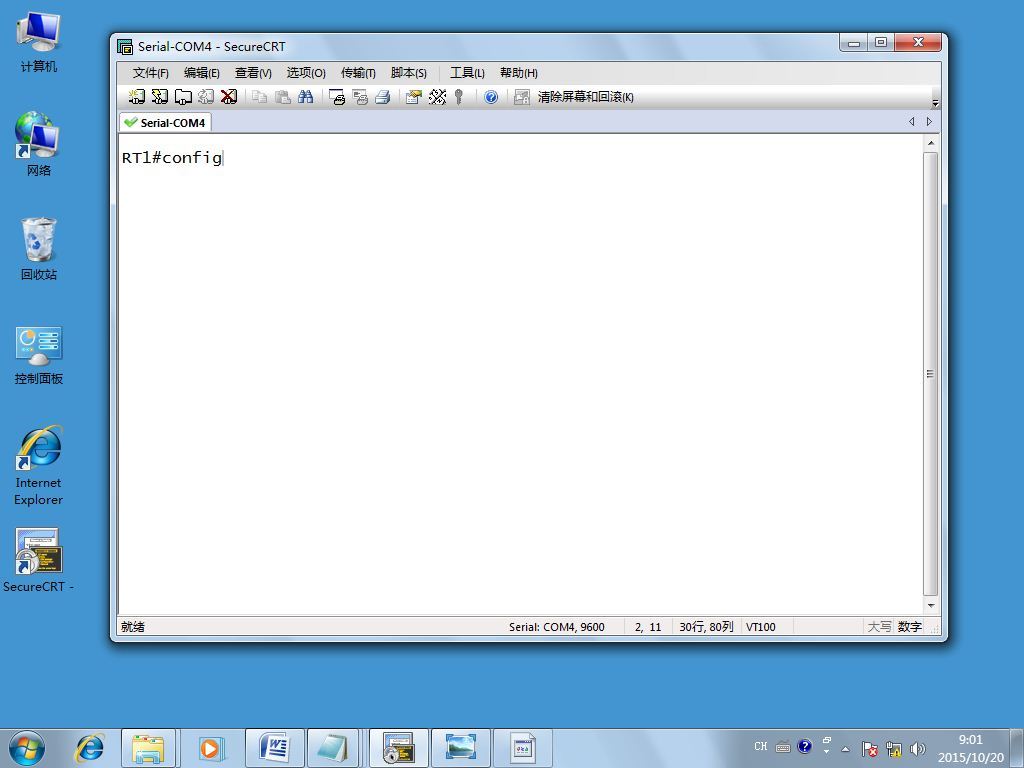Viewport: 1024px width, 768px height.
Task: Click the SecureCRT taskbar button
Action: tap(398, 748)
